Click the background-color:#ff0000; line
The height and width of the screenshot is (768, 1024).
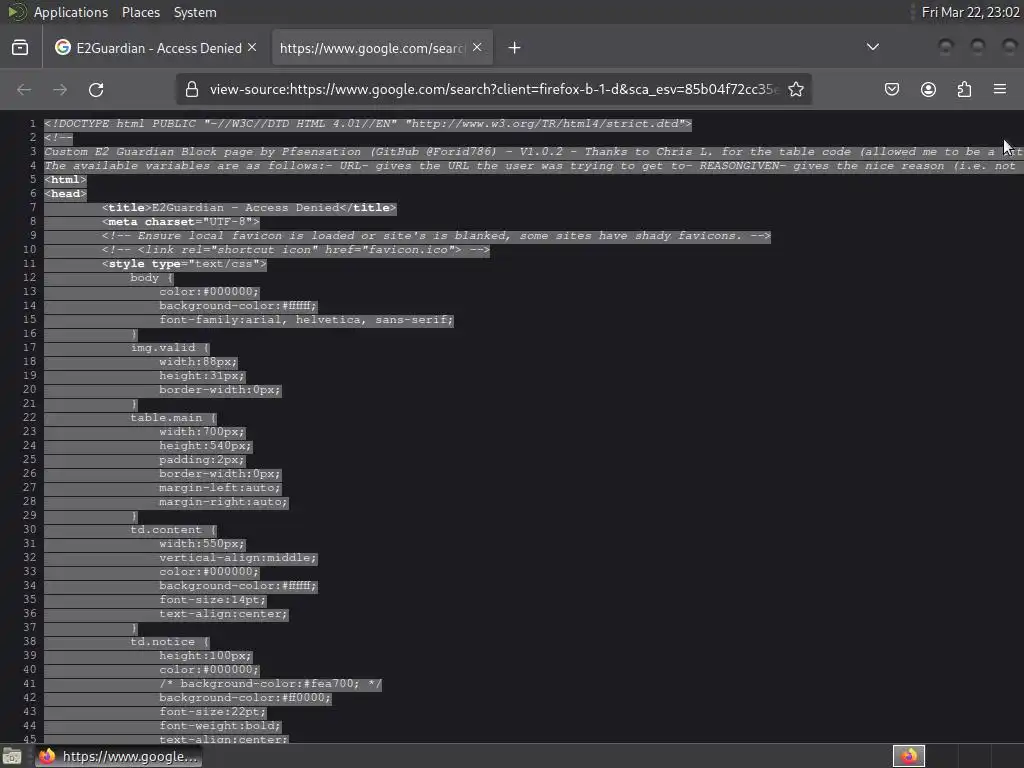[245, 697]
